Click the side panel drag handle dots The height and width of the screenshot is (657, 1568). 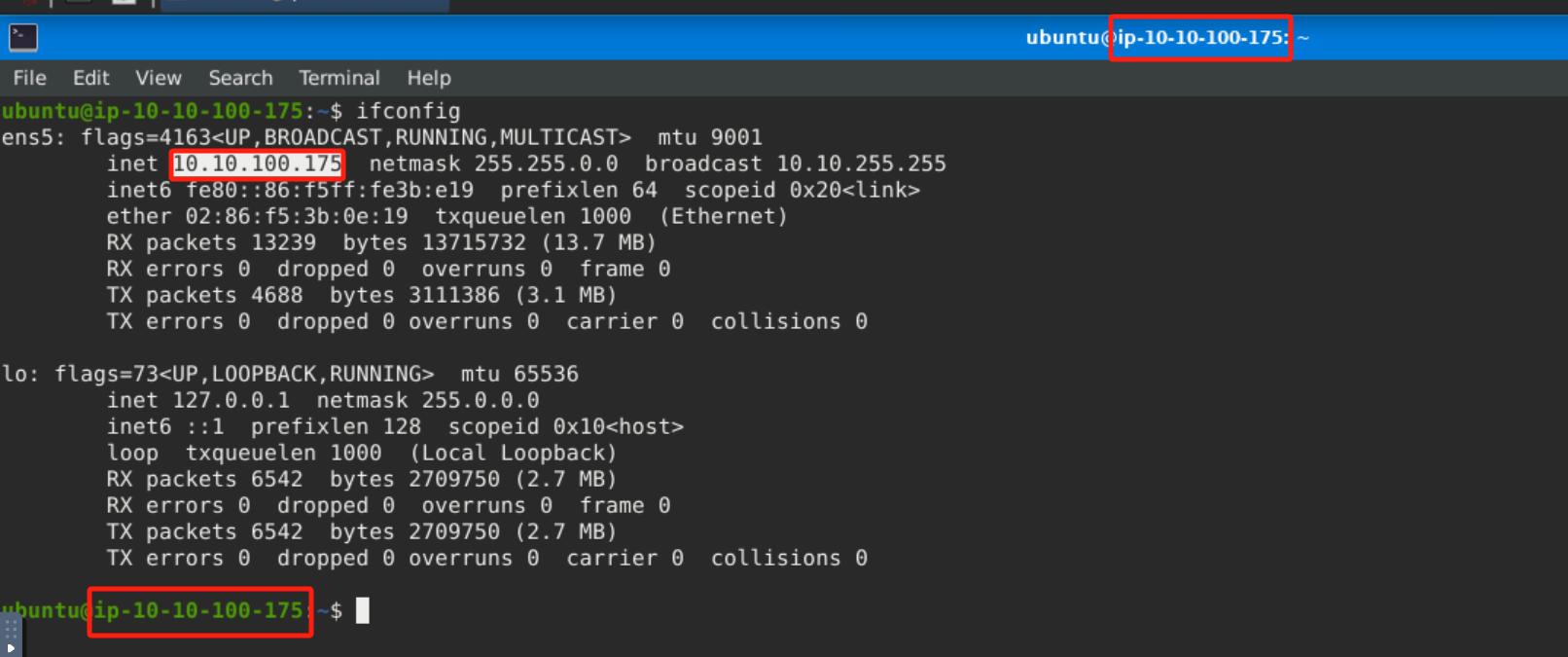[x=11, y=629]
